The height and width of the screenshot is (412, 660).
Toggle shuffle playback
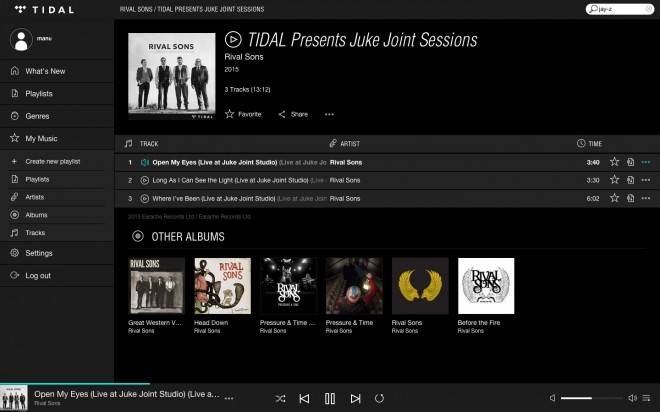(280, 398)
